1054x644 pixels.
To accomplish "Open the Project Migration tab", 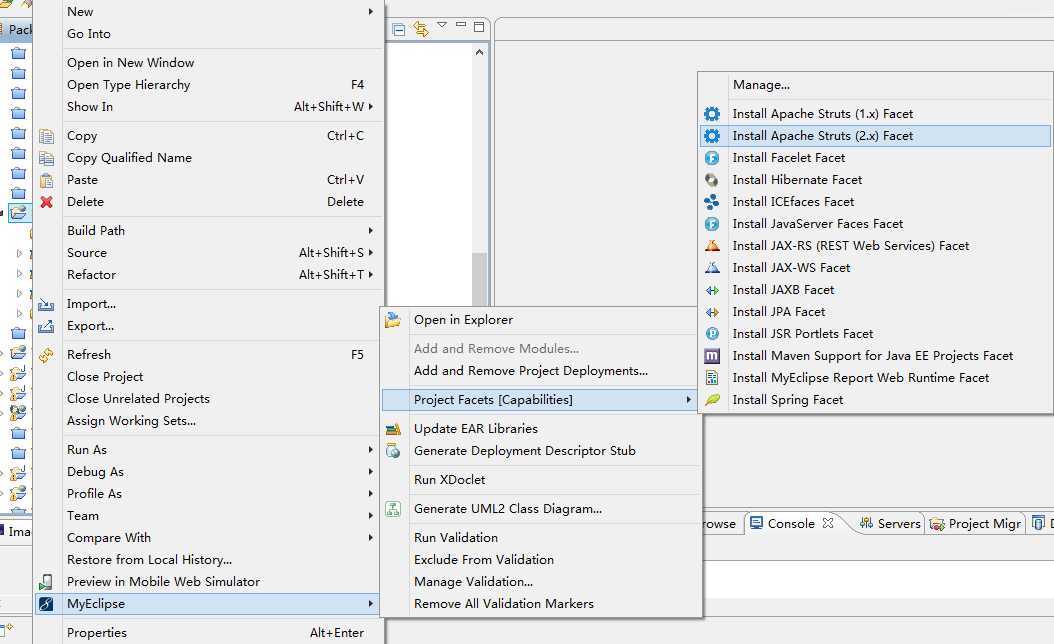I will tap(975, 523).
